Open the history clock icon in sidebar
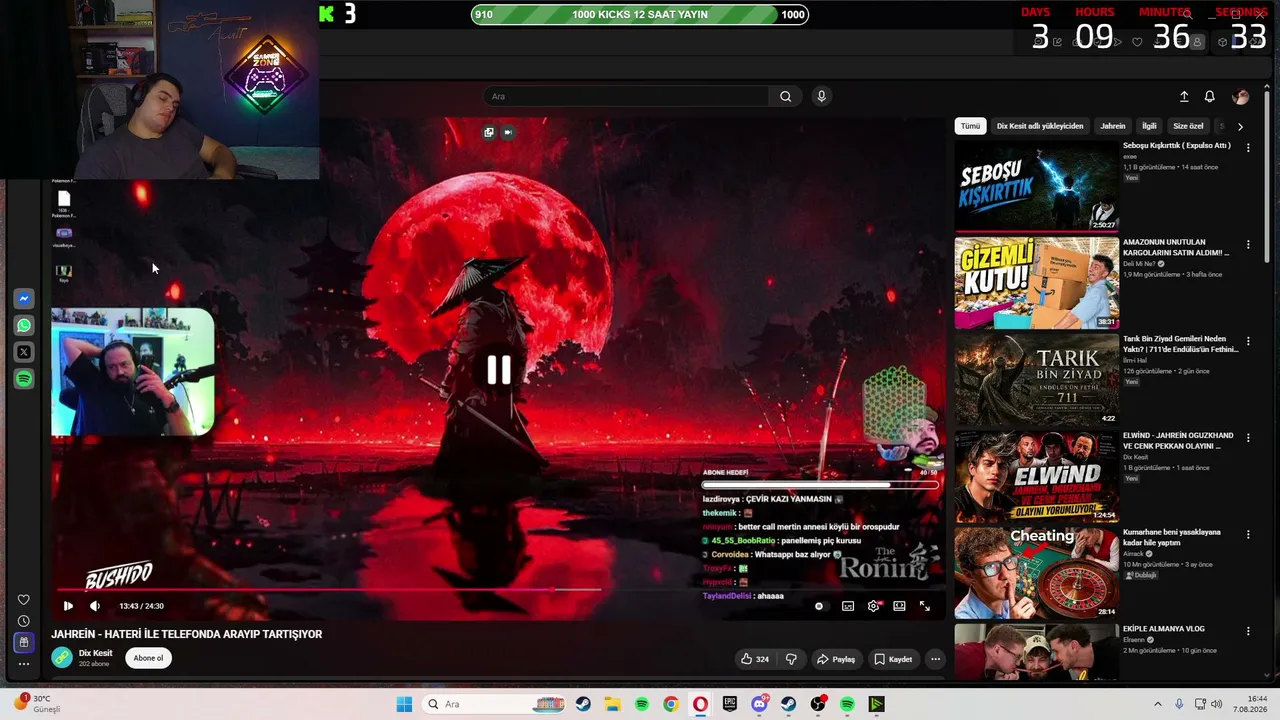Viewport: 1280px width, 720px height. [x=24, y=621]
